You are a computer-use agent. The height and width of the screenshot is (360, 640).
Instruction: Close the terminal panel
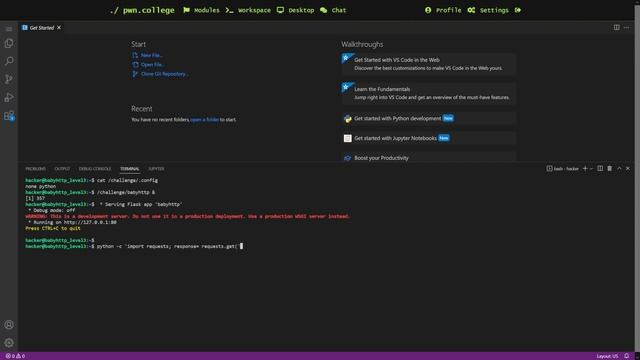[x=628, y=169]
